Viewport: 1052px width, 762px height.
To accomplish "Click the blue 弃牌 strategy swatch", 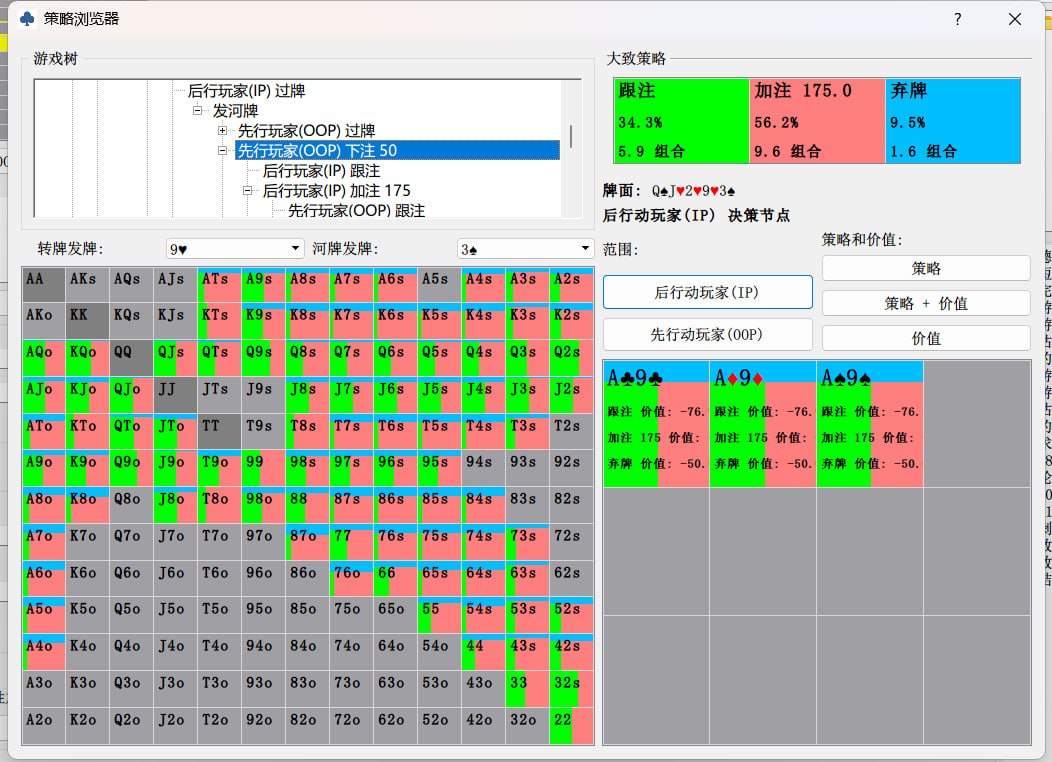I will pos(951,121).
